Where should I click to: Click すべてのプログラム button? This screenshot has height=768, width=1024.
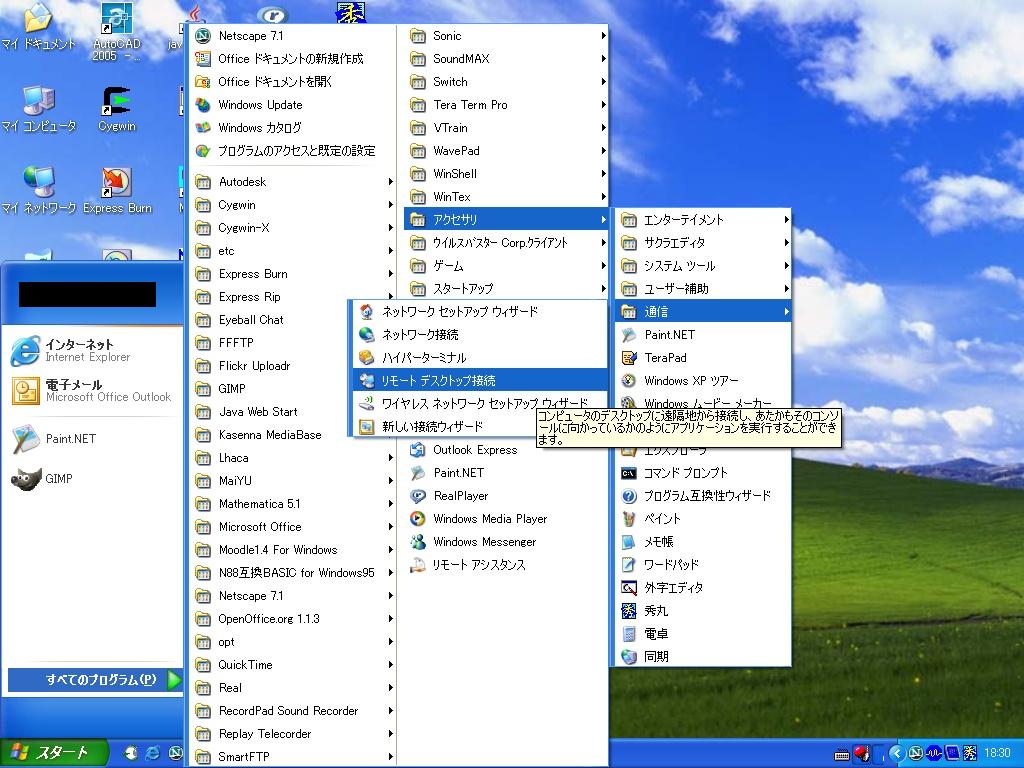[95, 679]
